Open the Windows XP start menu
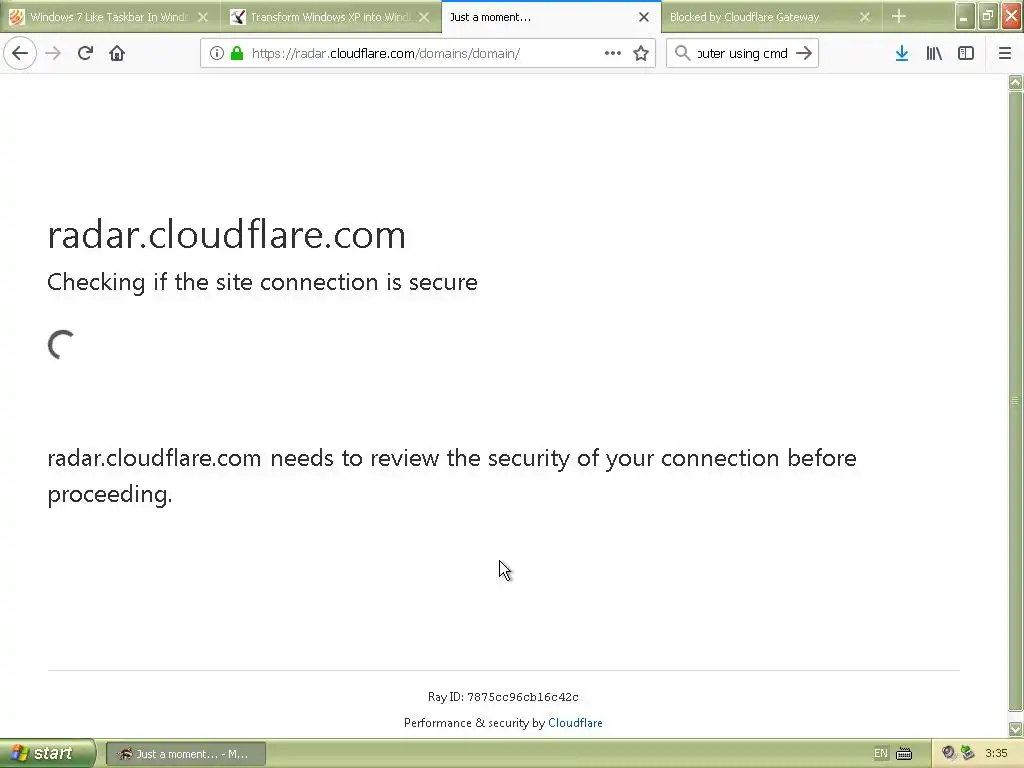 (x=47, y=753)
